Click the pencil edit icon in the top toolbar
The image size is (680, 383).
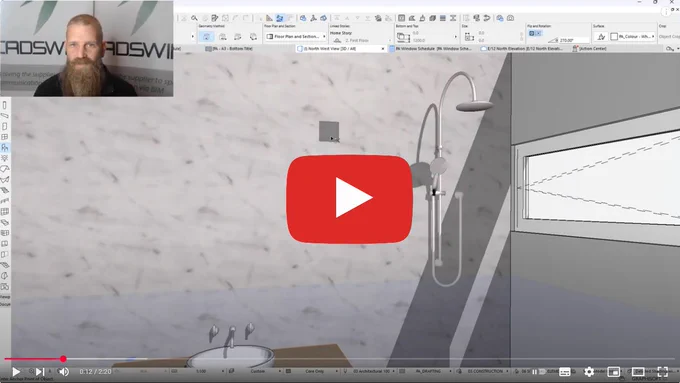coord(215,18)
